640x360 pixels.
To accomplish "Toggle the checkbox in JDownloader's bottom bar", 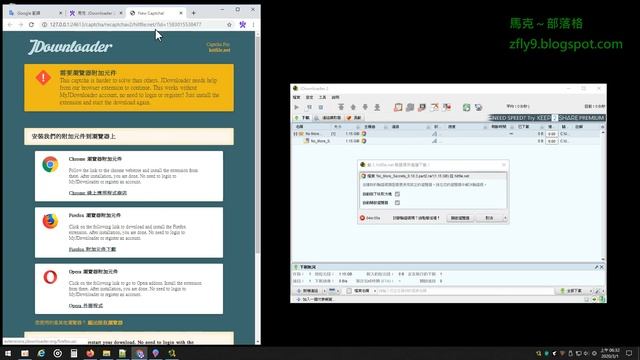I will click(x=349, y=291).
